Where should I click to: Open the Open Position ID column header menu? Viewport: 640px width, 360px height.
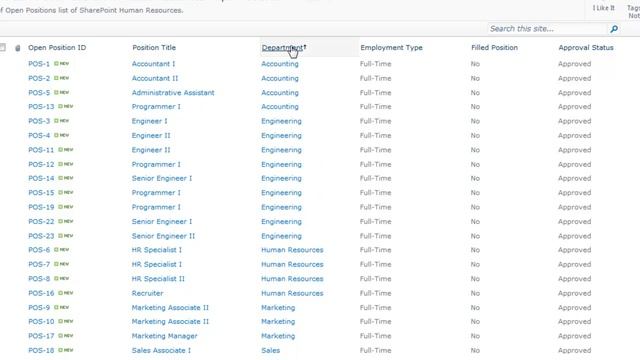(57, 48)
